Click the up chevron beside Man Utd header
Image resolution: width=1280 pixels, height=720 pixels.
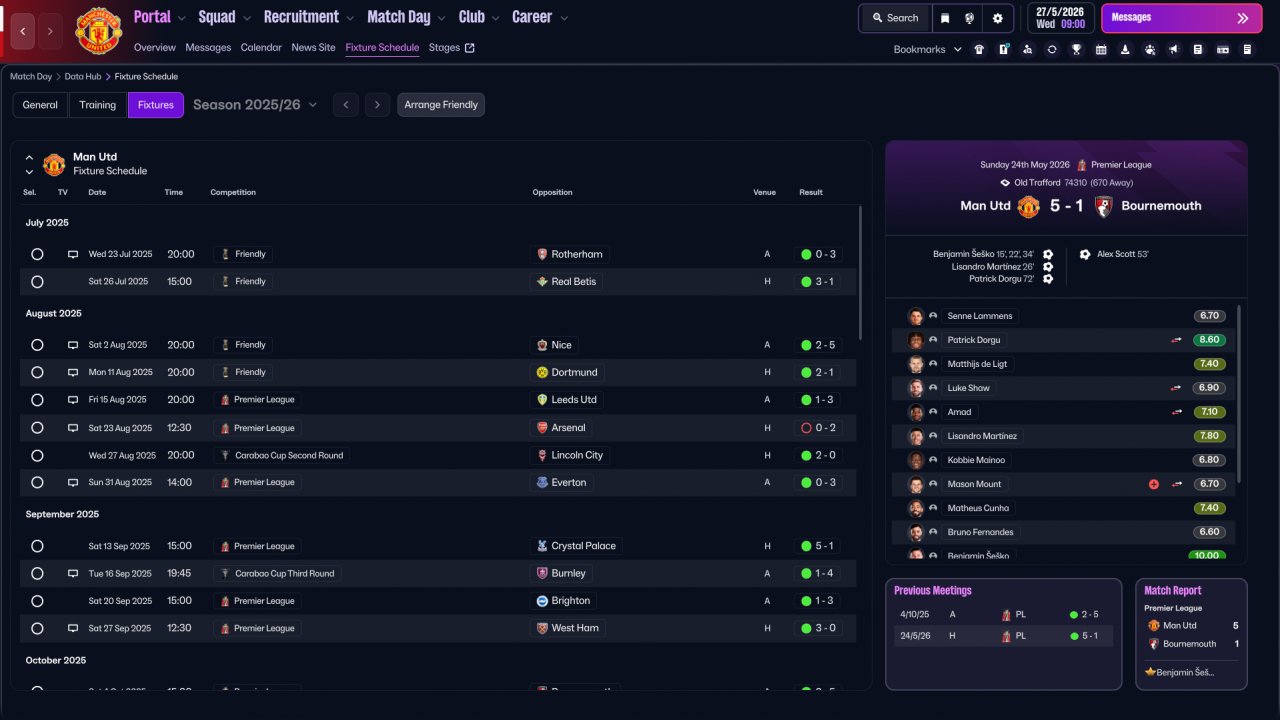click(x=29, y=158)
